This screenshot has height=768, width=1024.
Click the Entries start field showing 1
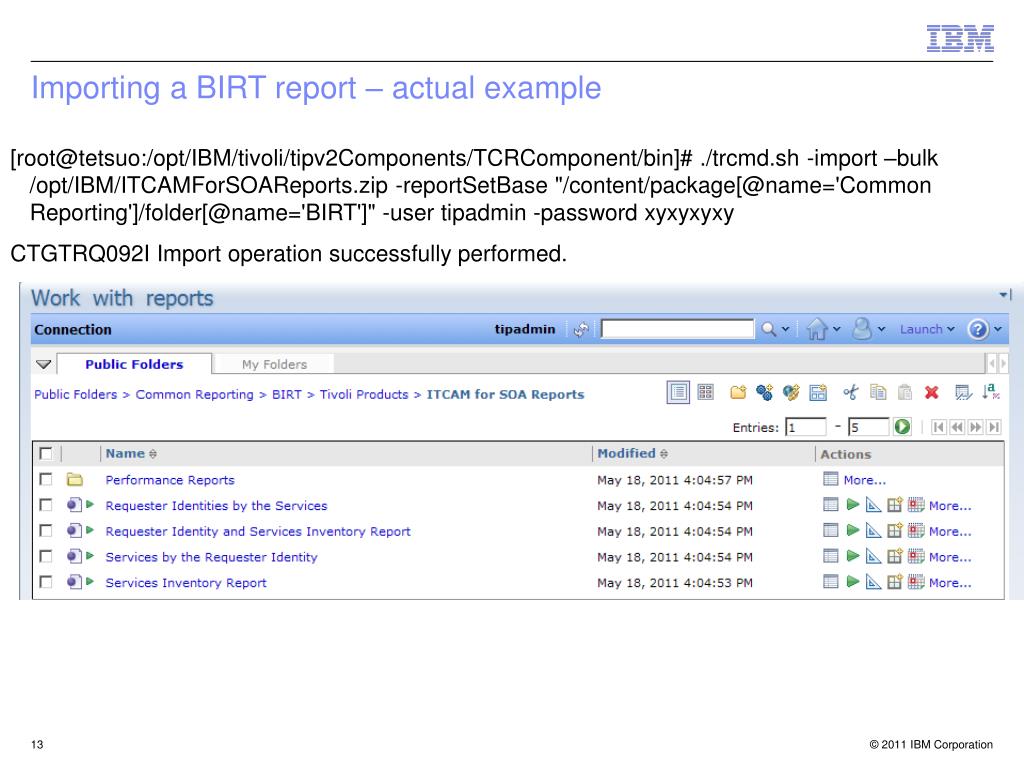806,427
